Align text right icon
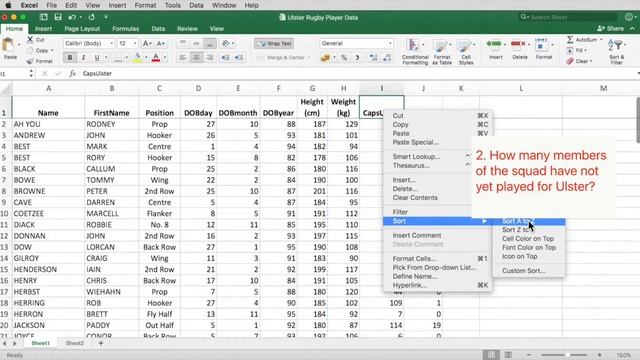This screenshot has height=360, width=640. pyautogui.click(x=210, y=58)
